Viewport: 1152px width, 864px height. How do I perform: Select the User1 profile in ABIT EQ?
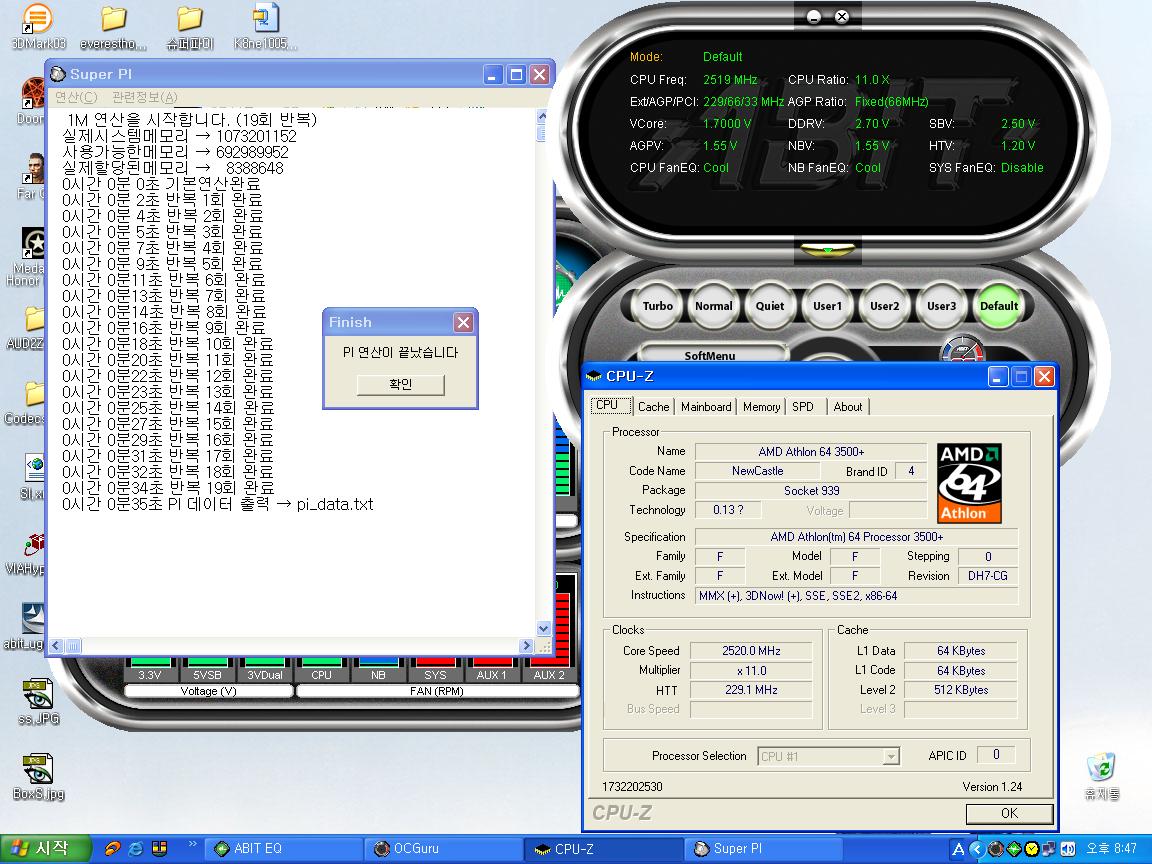(827, 306)
